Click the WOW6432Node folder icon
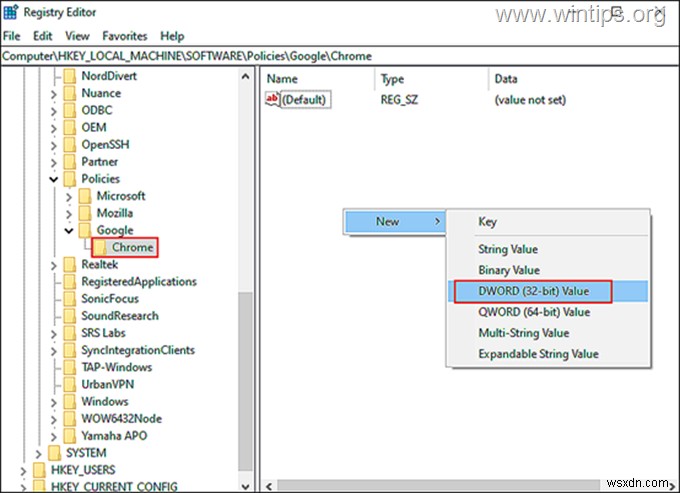 (70, 418)
